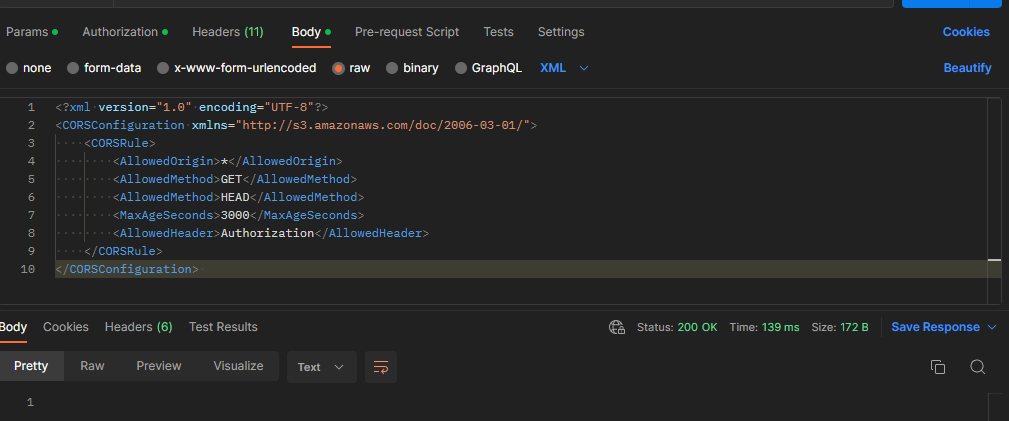
Task: Show the response Test Results tab
Action: coord(223,327)
